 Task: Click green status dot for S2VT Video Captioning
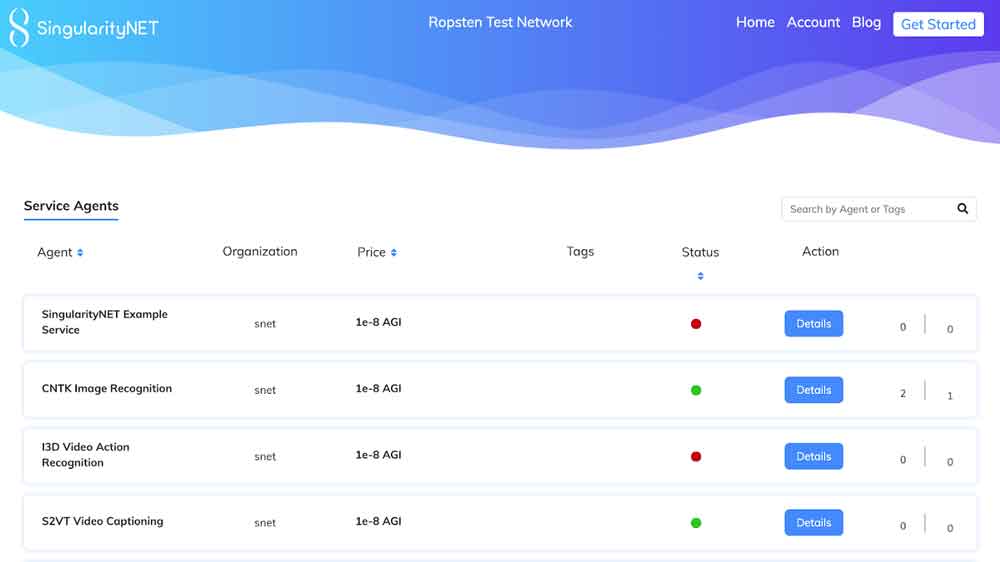(696, 523)
